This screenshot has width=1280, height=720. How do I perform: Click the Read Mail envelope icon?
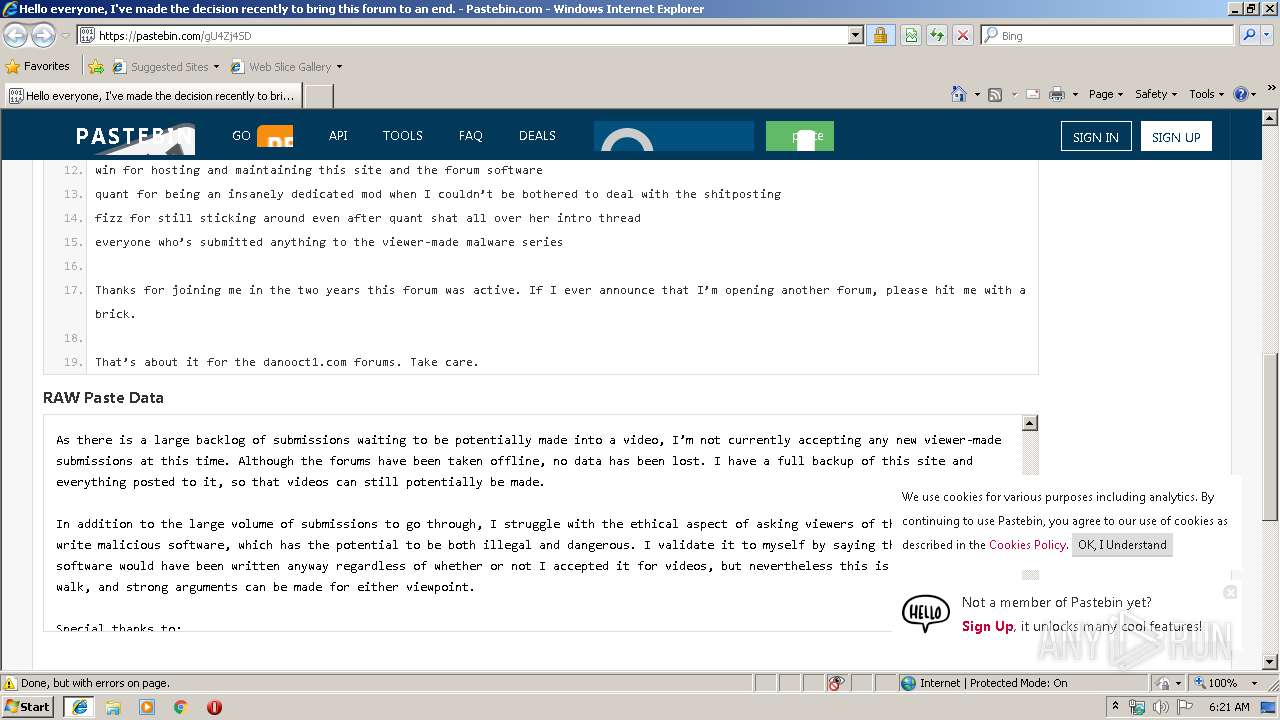(x=1032, y=94)
